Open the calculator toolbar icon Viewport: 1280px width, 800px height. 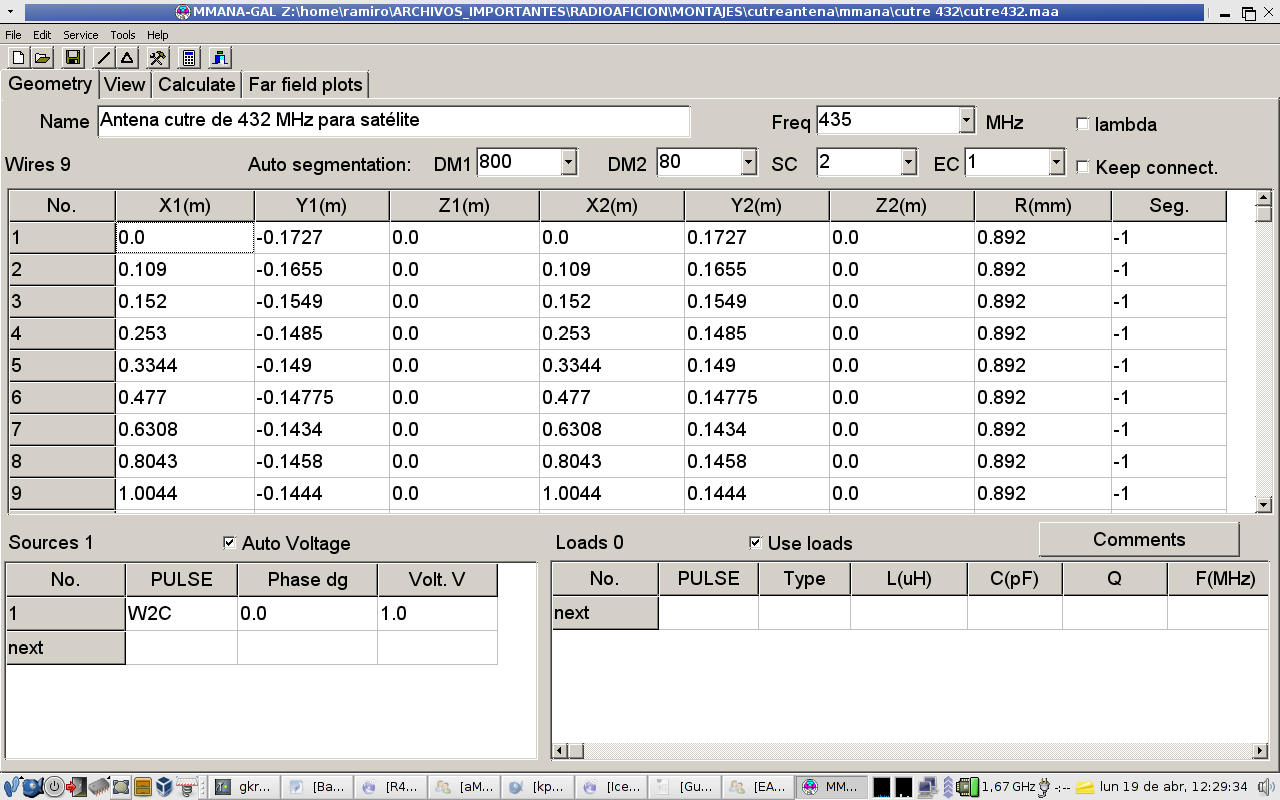pyautogui.click(x=189, y=58)
